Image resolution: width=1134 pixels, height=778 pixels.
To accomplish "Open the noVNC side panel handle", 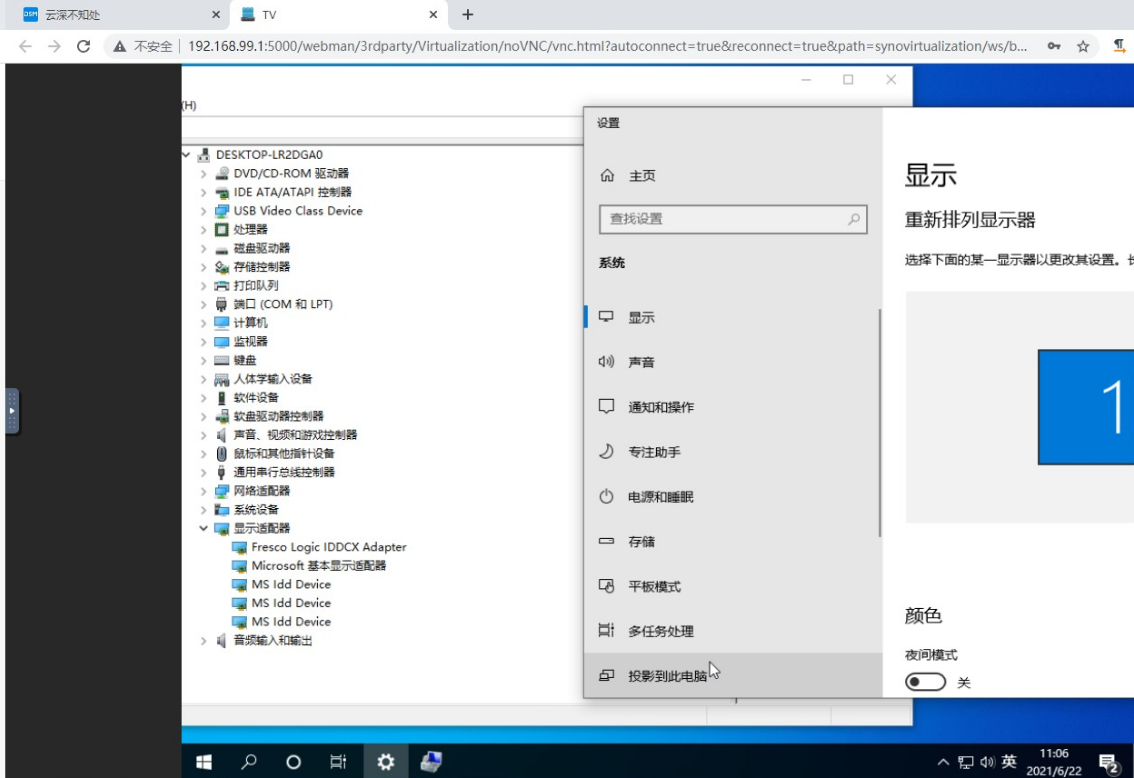I will (x=11, y=409).
